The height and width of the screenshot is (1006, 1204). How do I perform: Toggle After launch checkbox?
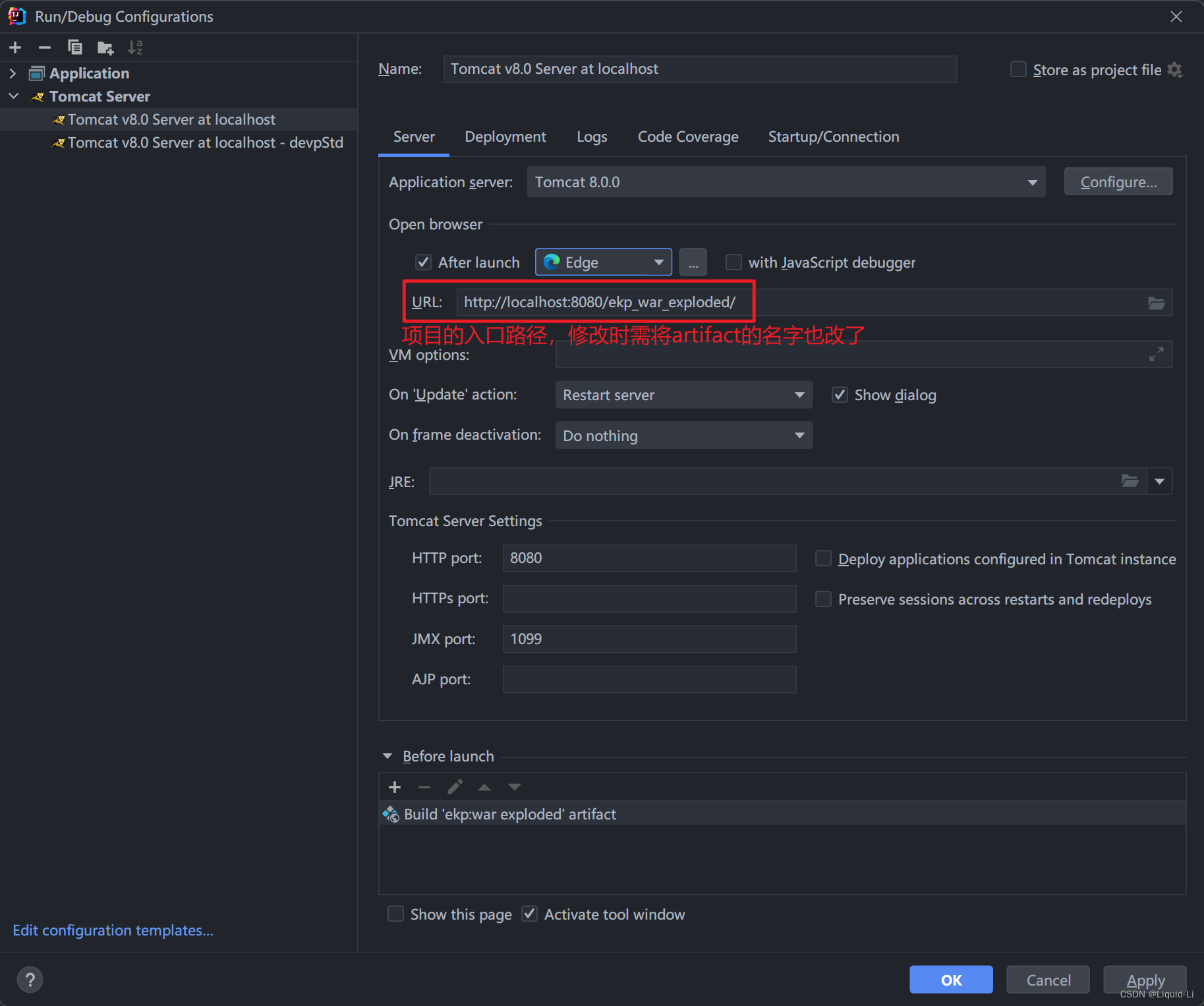pyautogui.click(x=423, y=262)
